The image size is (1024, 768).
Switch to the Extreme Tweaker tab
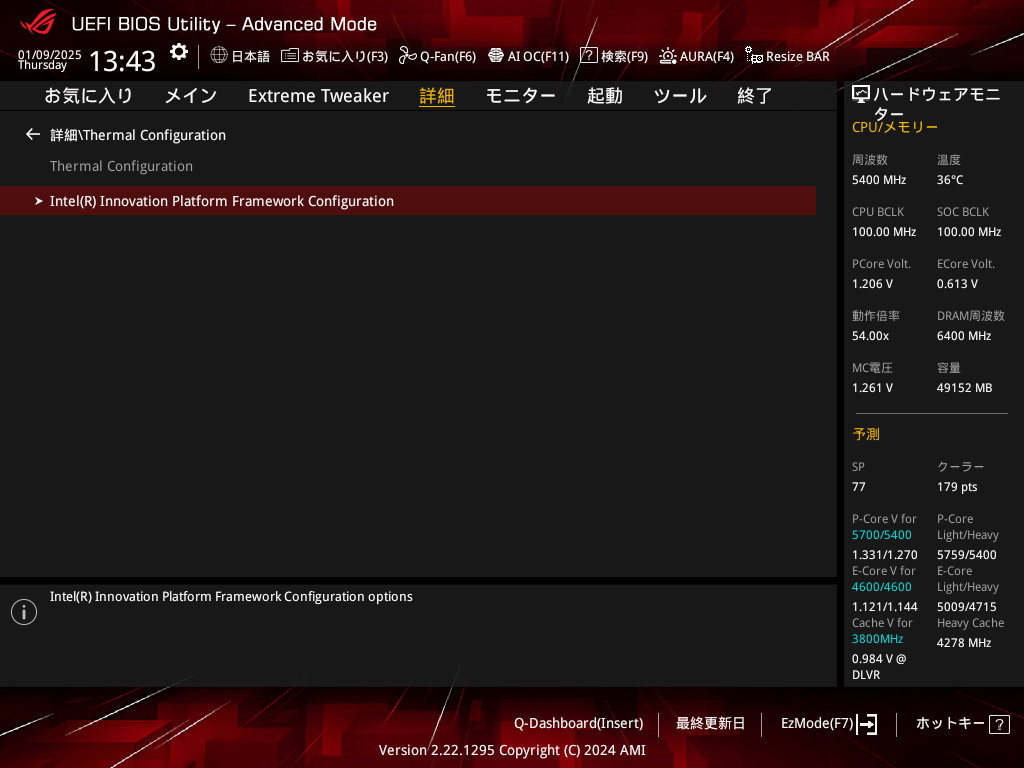click(318, 96)
